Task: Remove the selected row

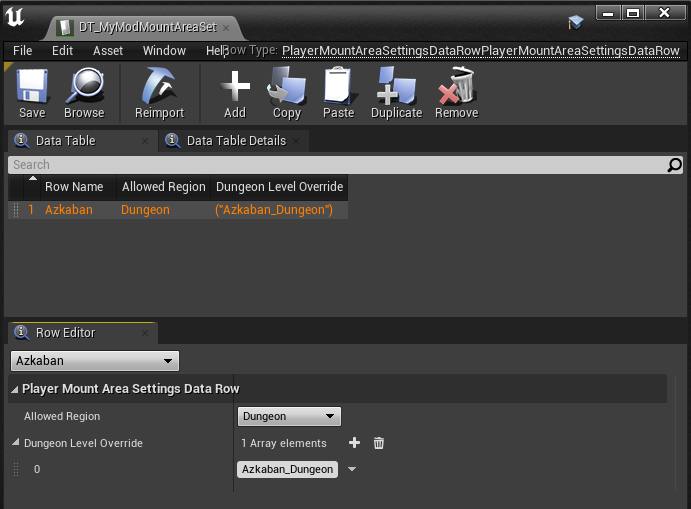Action: 457,93
